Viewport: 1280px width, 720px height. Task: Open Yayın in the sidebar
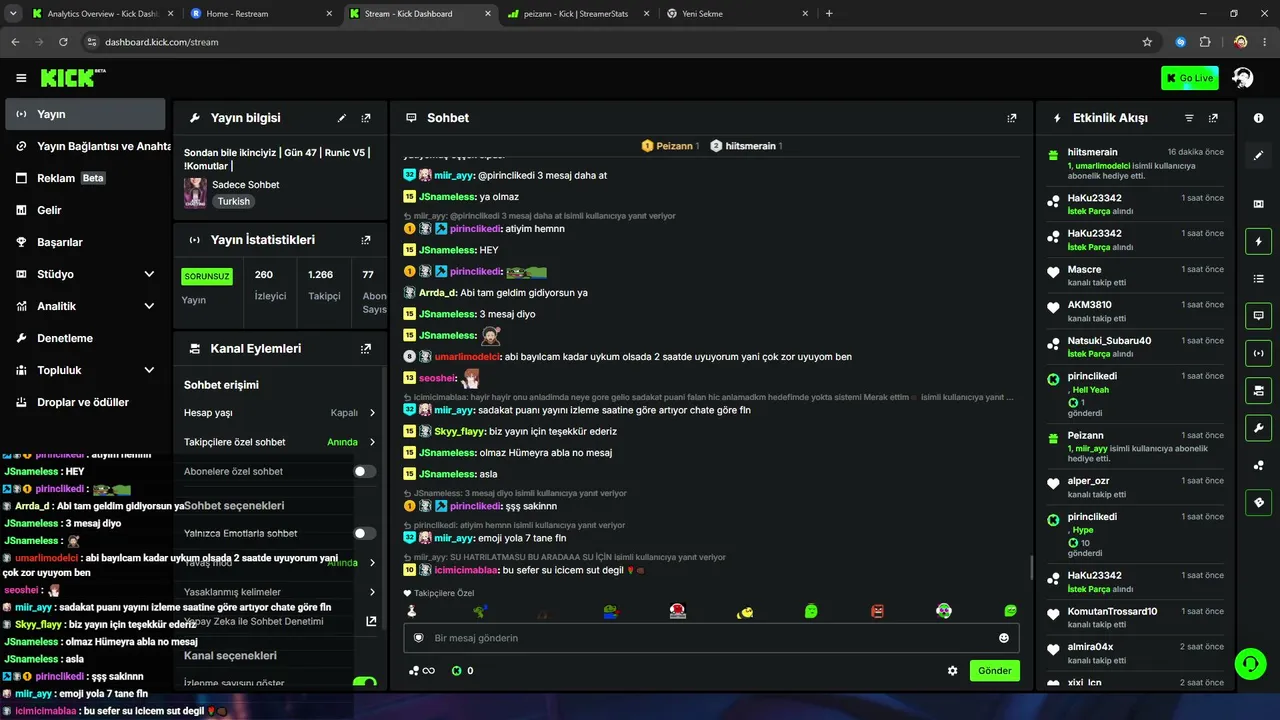coord(85,114)
